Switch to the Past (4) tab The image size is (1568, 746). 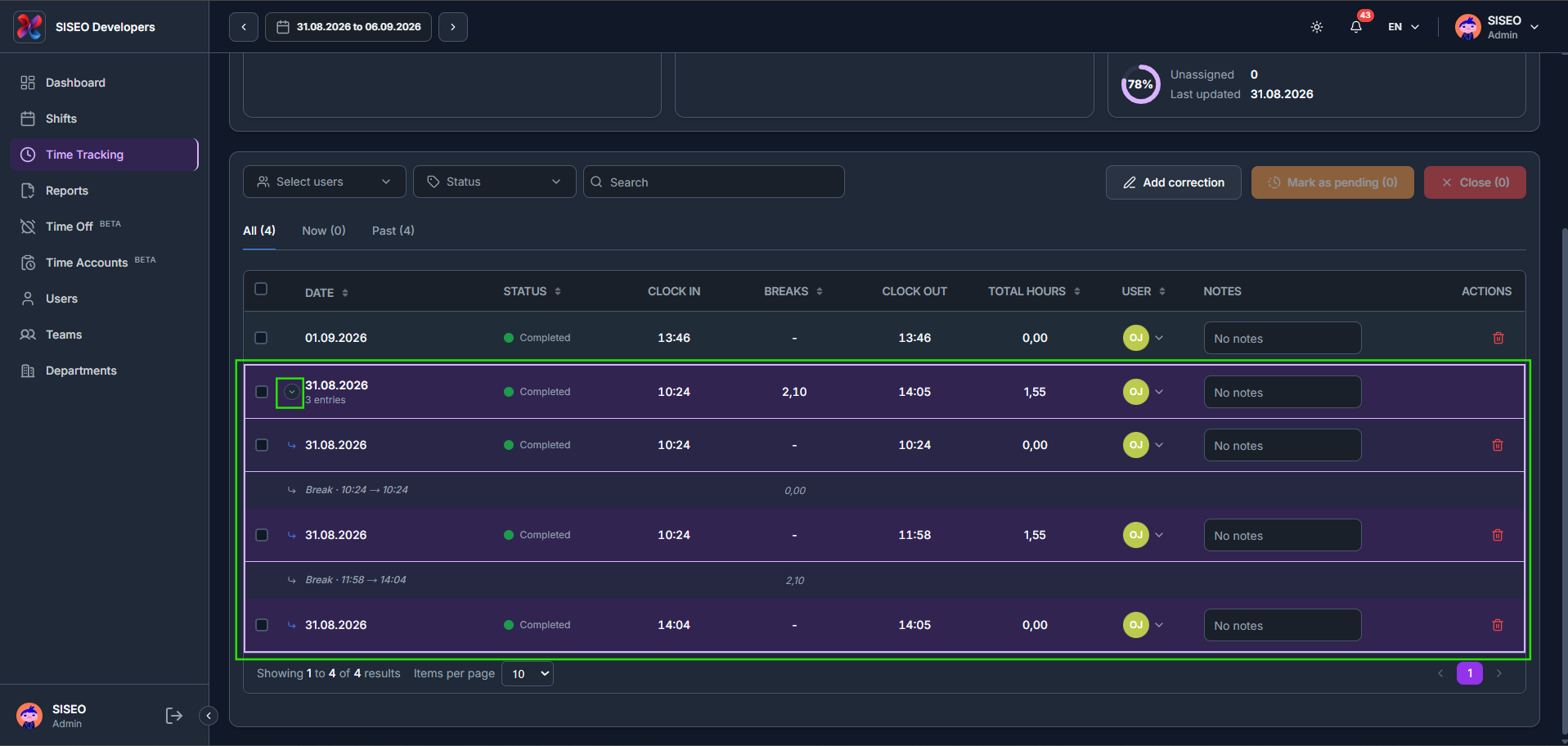point(393,231)
